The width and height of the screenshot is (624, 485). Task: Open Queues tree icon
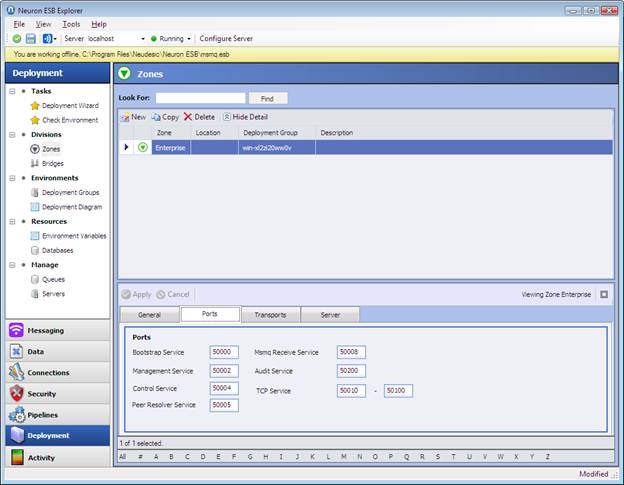click(35, 279)
